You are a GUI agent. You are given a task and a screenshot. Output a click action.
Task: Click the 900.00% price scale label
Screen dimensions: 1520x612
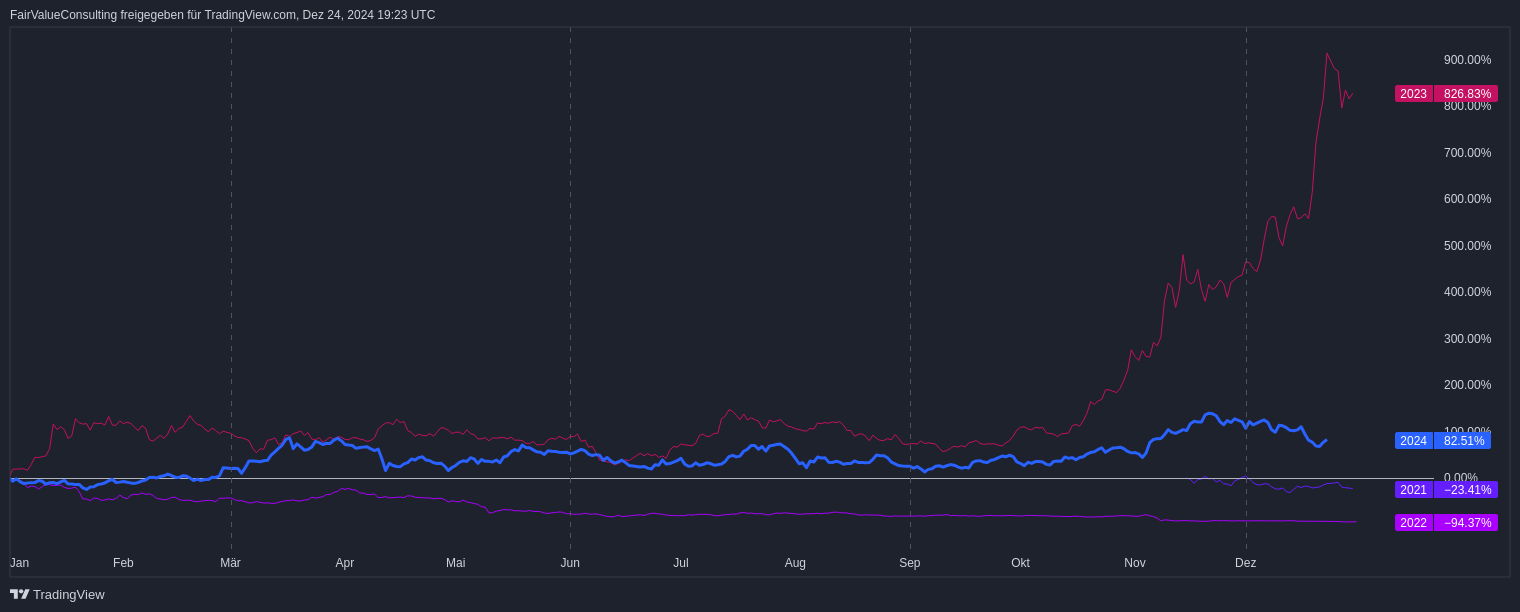coord(1467,60)
